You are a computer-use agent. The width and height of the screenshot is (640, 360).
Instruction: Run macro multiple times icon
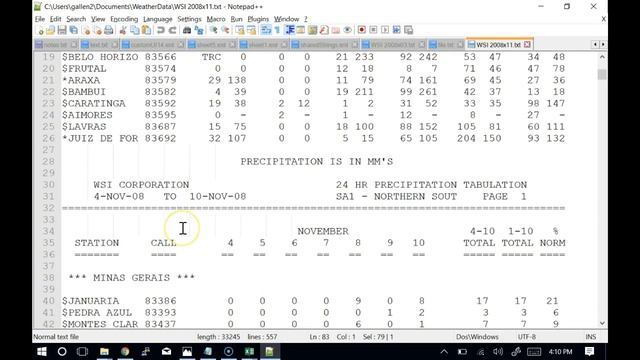pos(396,30)
